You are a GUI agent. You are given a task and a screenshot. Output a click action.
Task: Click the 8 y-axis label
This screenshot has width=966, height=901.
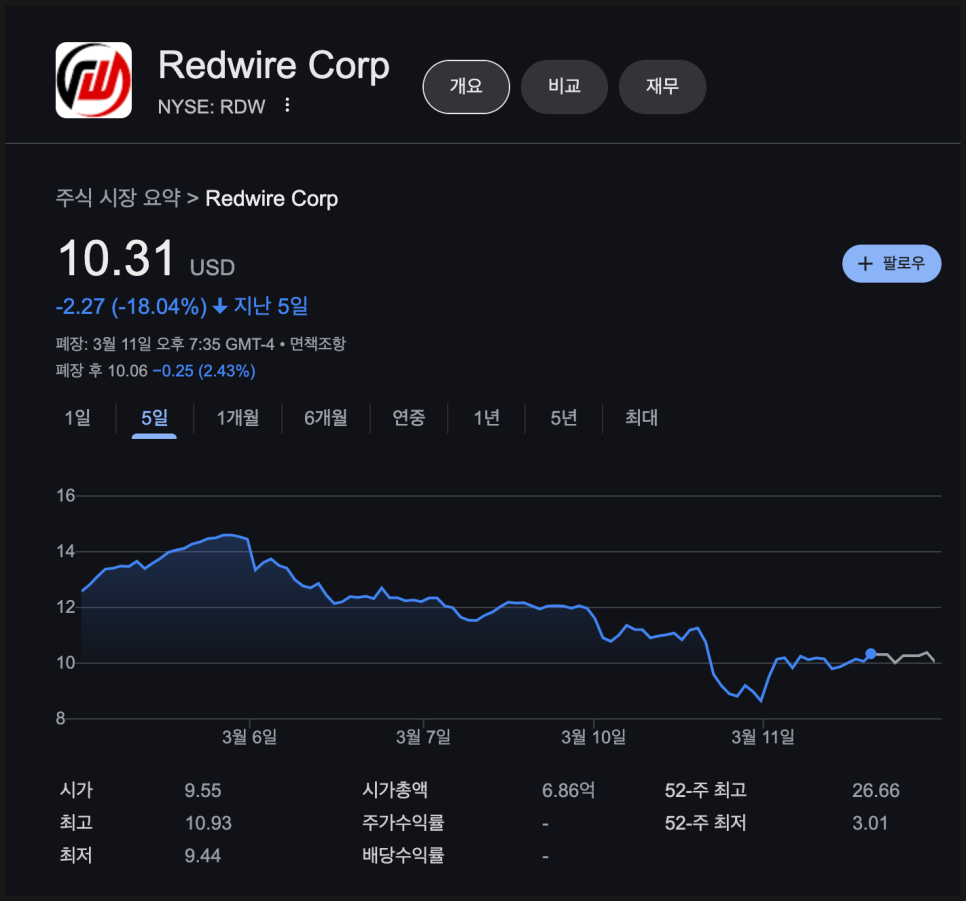coord(60,719)
